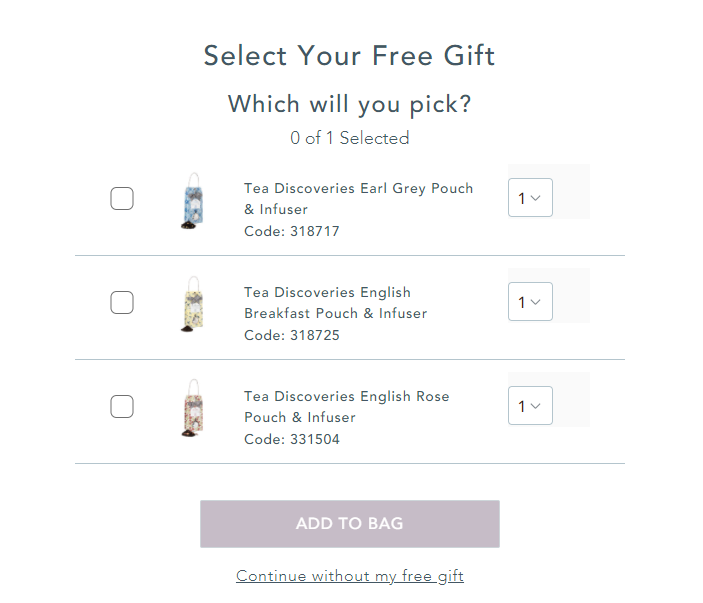This screenshot has width=703, height=603.
Task: Click the yellow English Breakfast pouch image
Action: click(x=193, y=304)
